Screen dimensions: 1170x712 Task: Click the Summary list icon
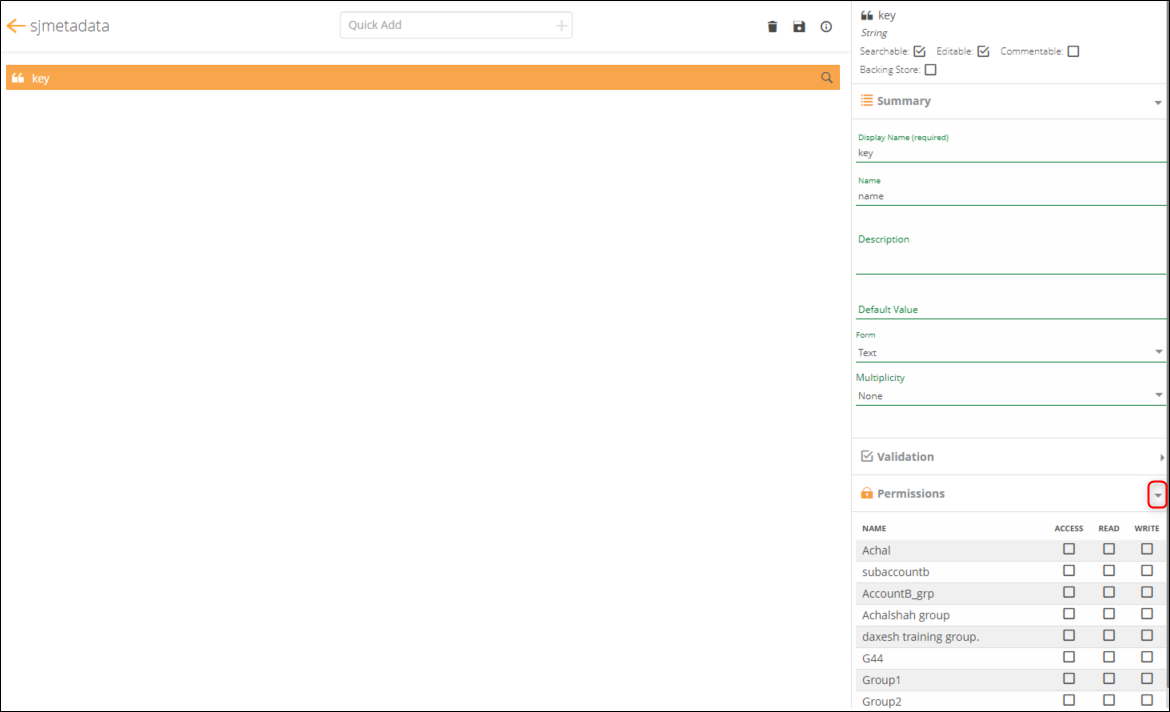[866, 100]
